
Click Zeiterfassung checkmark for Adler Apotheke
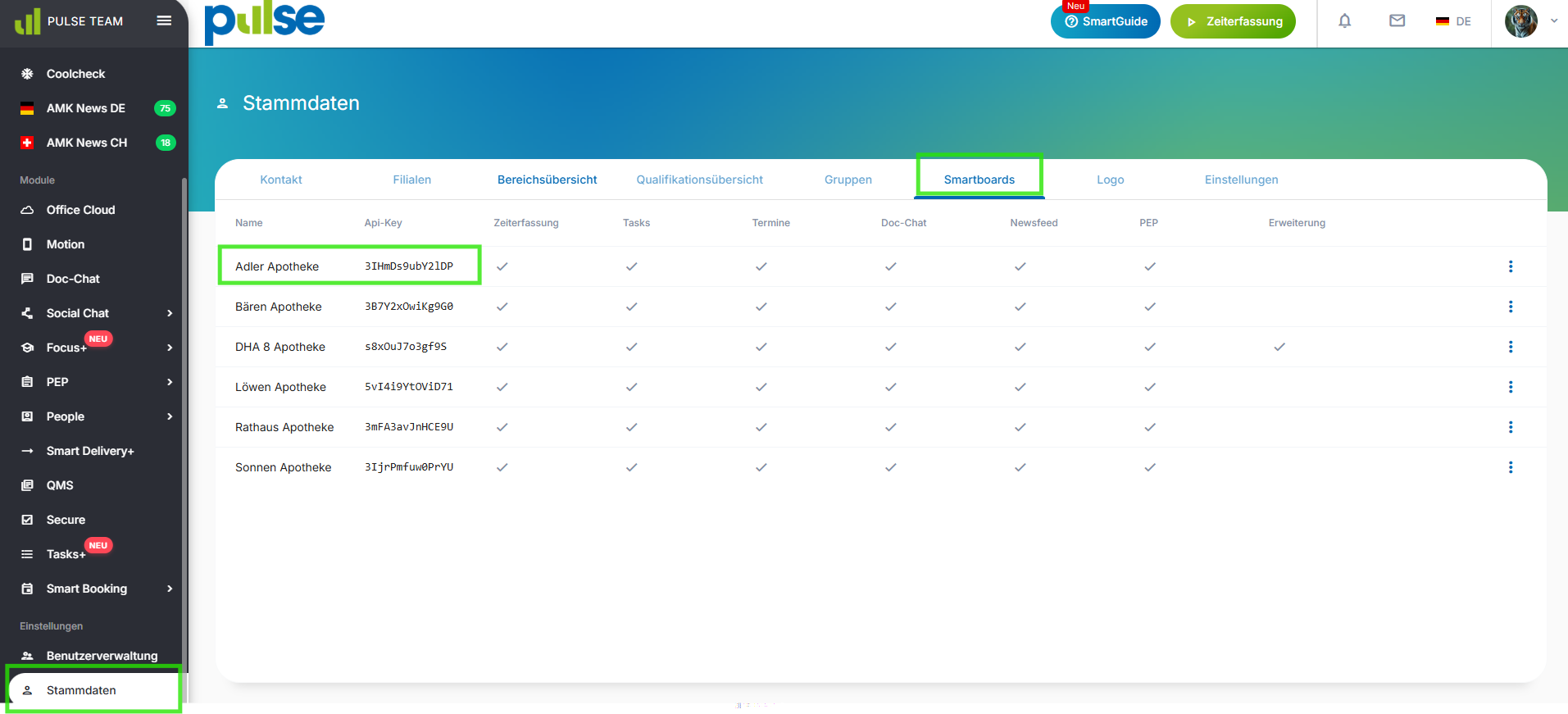coord(502,266)
